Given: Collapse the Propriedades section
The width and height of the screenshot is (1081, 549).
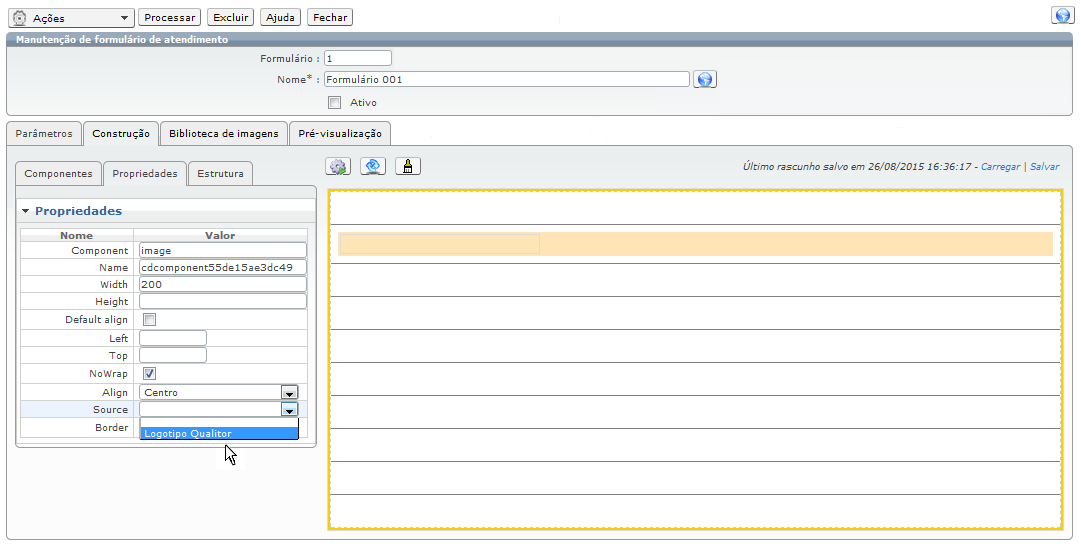Looking at the screenshot, I should coord(26,211).
